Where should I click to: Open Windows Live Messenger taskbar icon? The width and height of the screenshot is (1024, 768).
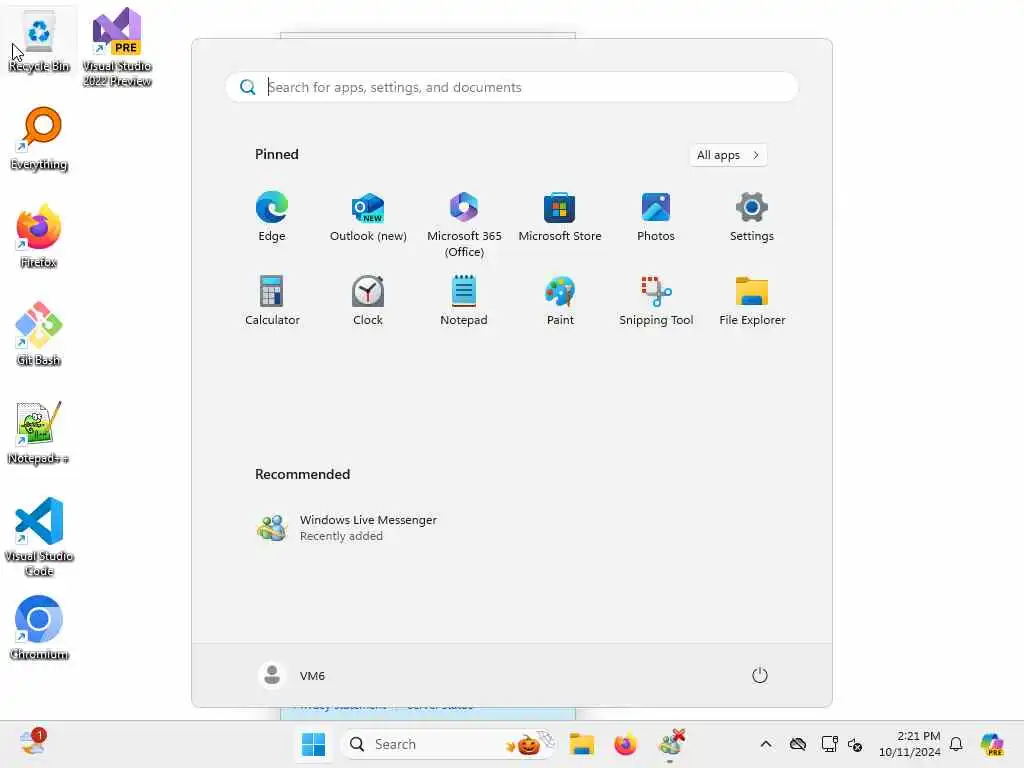pos(671,744)
